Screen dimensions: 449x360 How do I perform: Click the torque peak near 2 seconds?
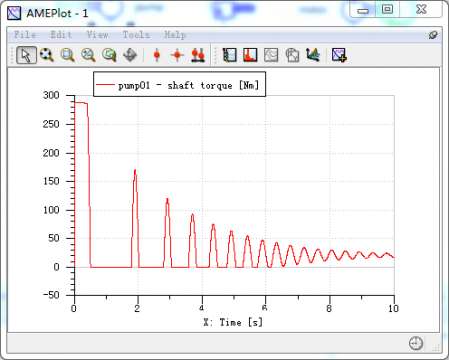[x=135, y=171]
